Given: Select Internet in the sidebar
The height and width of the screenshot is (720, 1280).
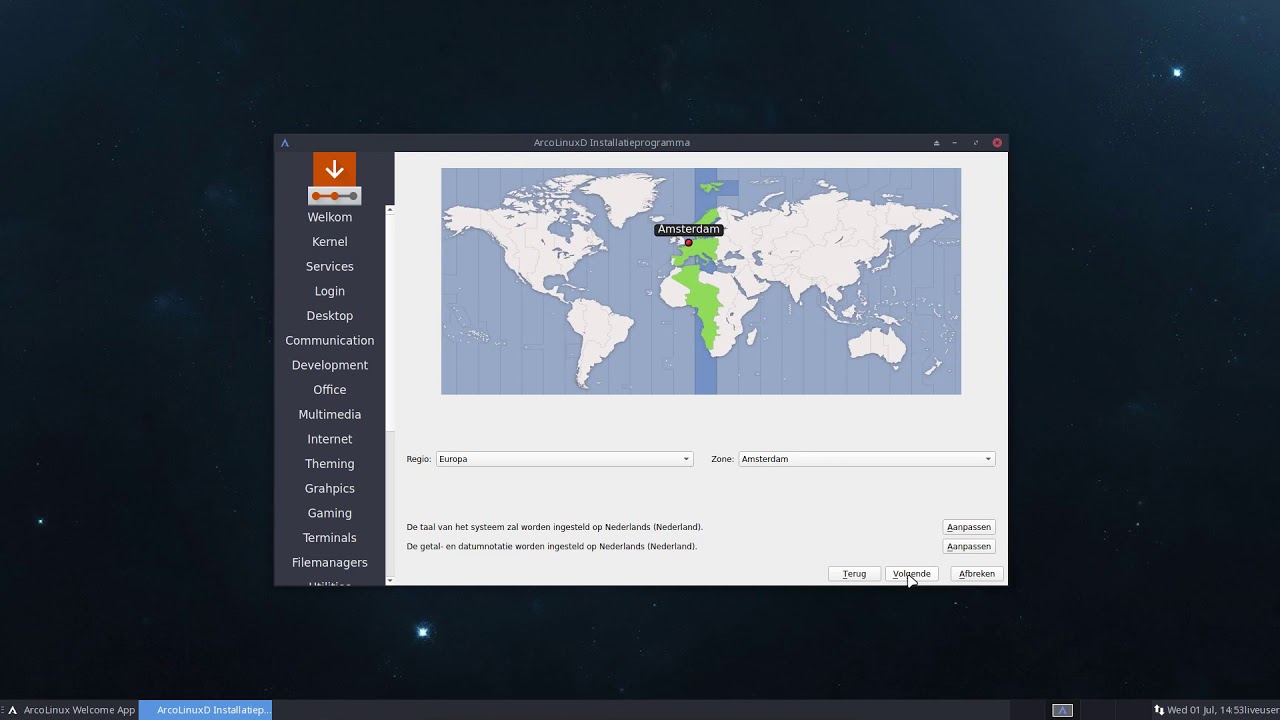Looking at the screenshot, I should pyautogui.click(x=330, y=439).
